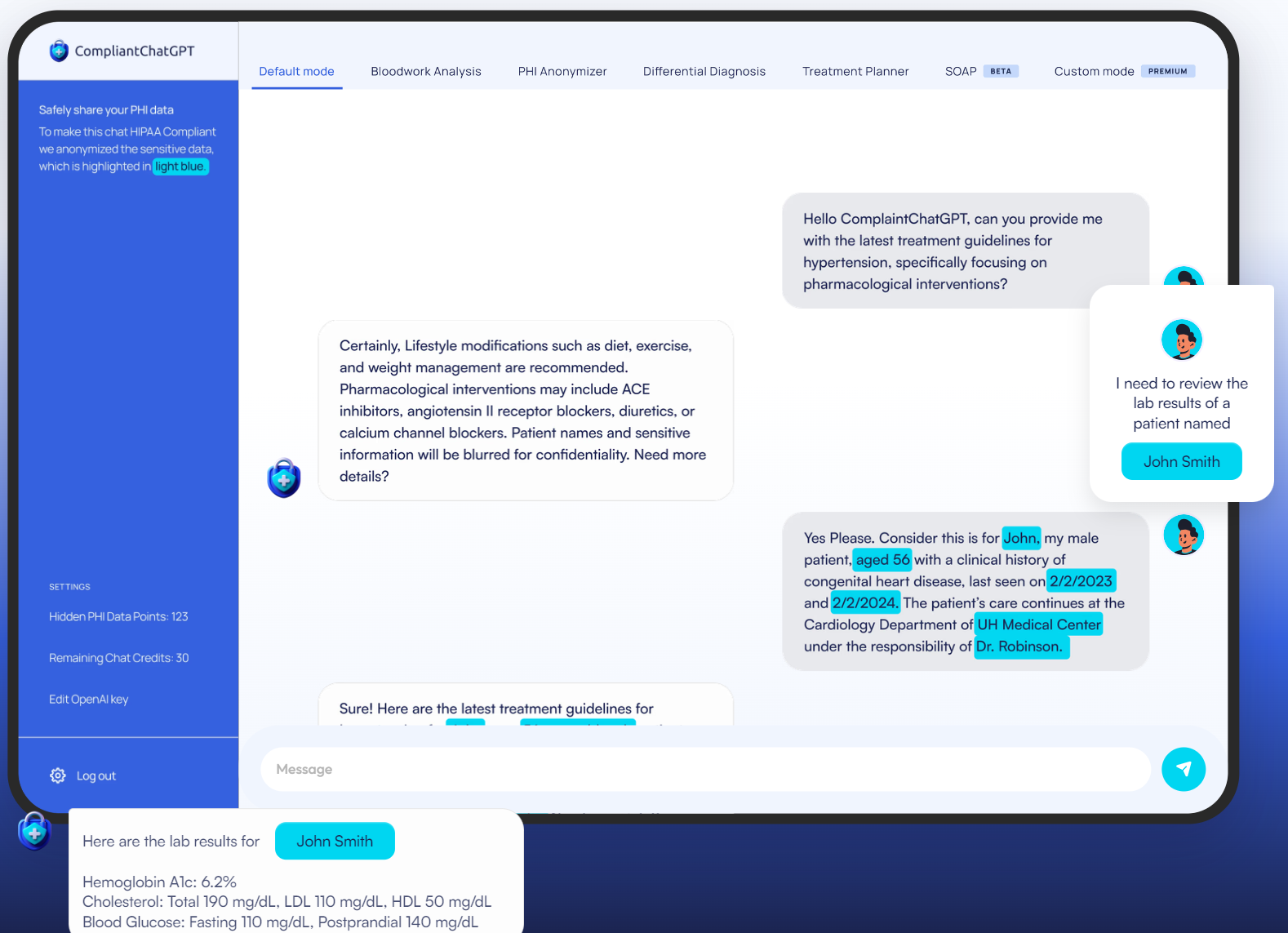Viewport: 1288px width, 933px height.
Task: Click highlighted 'UH Medical Center' text
Action: [x=1039, y=624]
